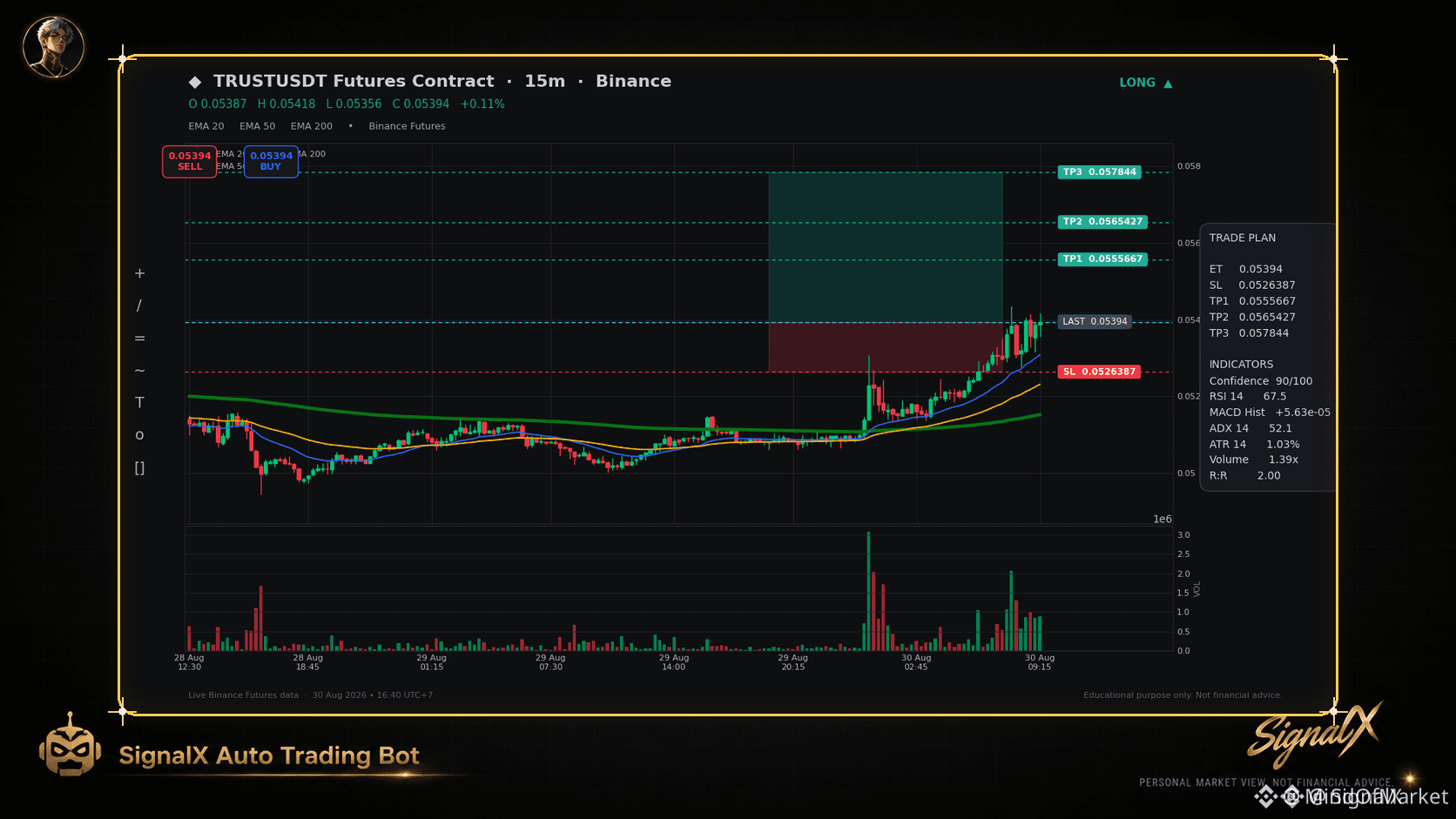Open the profile avatar picture

coord(54,46)
